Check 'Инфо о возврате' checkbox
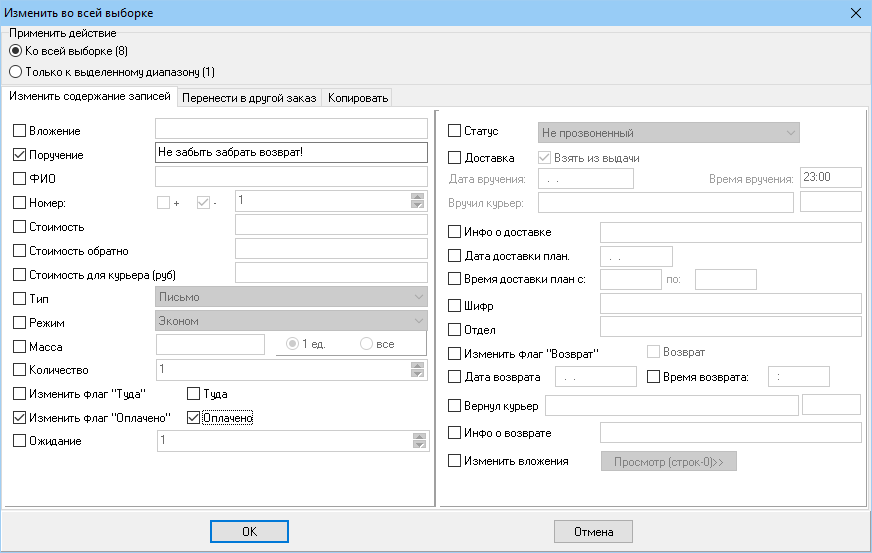 pos(454,432)
